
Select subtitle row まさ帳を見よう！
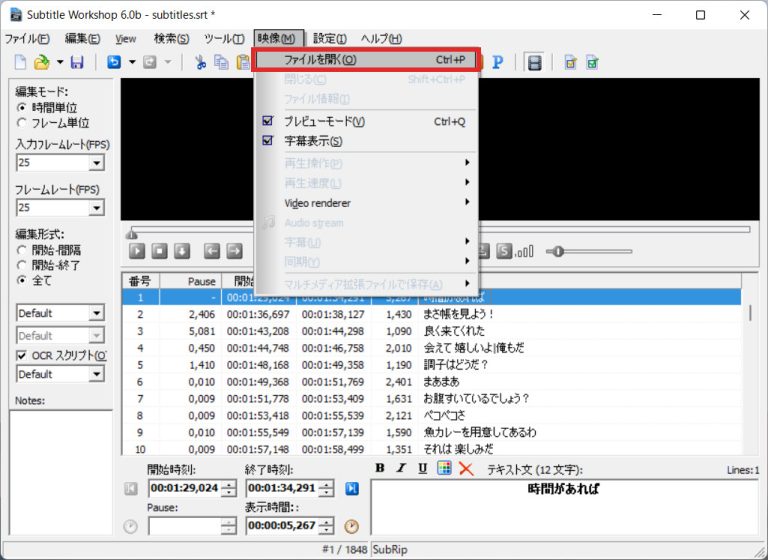pos(432,314)
